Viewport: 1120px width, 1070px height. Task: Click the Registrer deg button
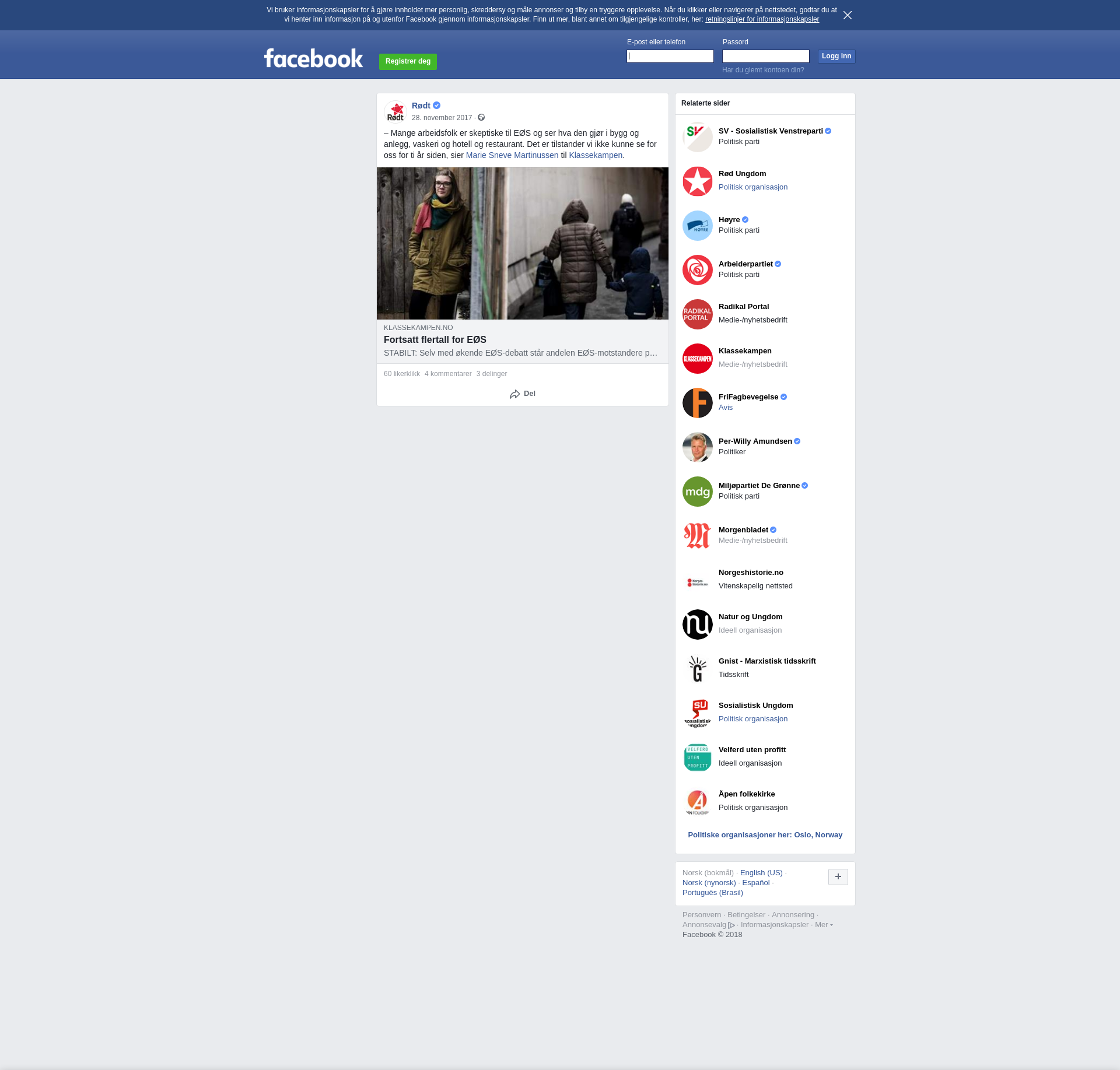(408, 61)
